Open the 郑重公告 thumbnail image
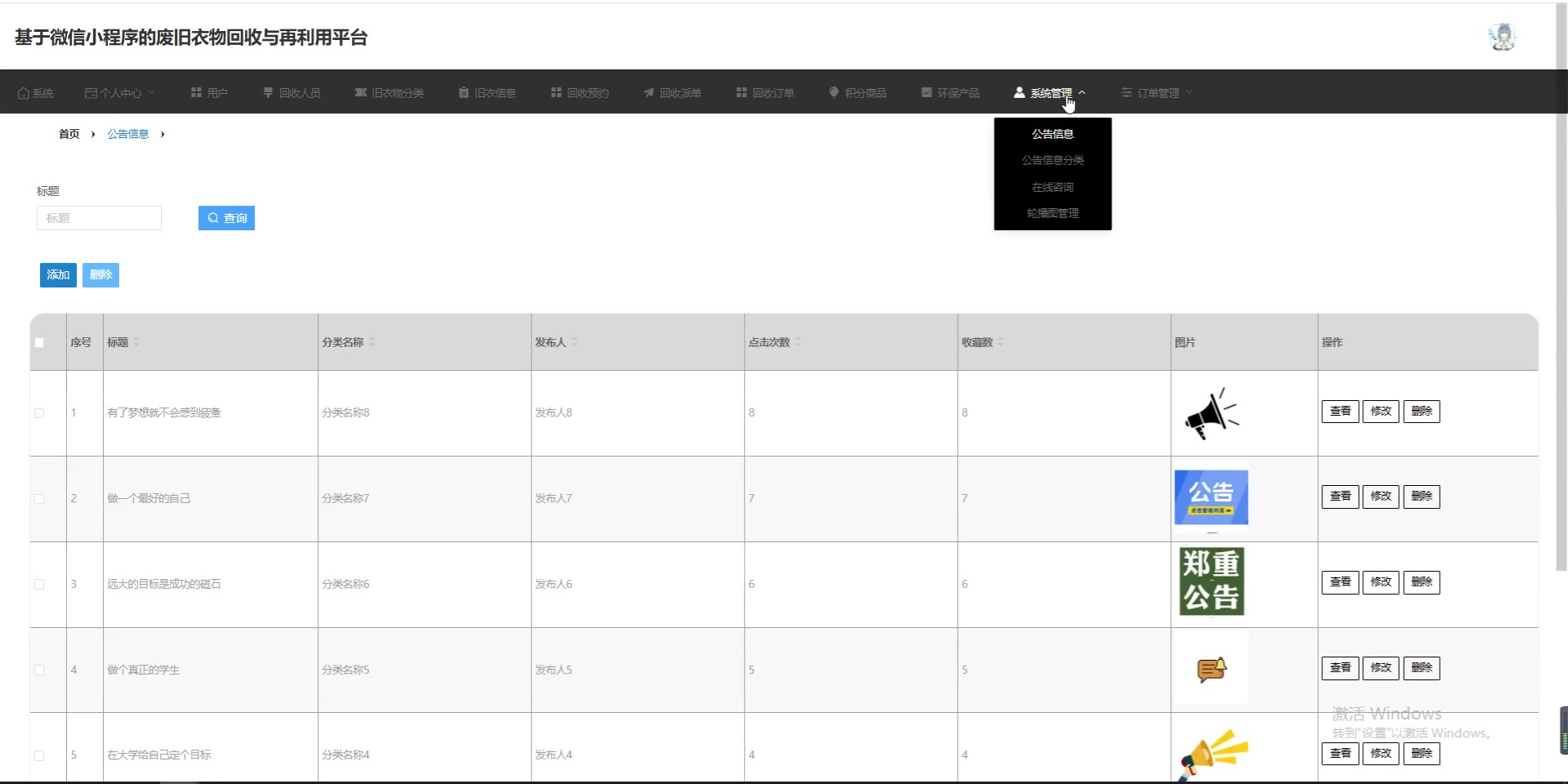 point(1212,581)
